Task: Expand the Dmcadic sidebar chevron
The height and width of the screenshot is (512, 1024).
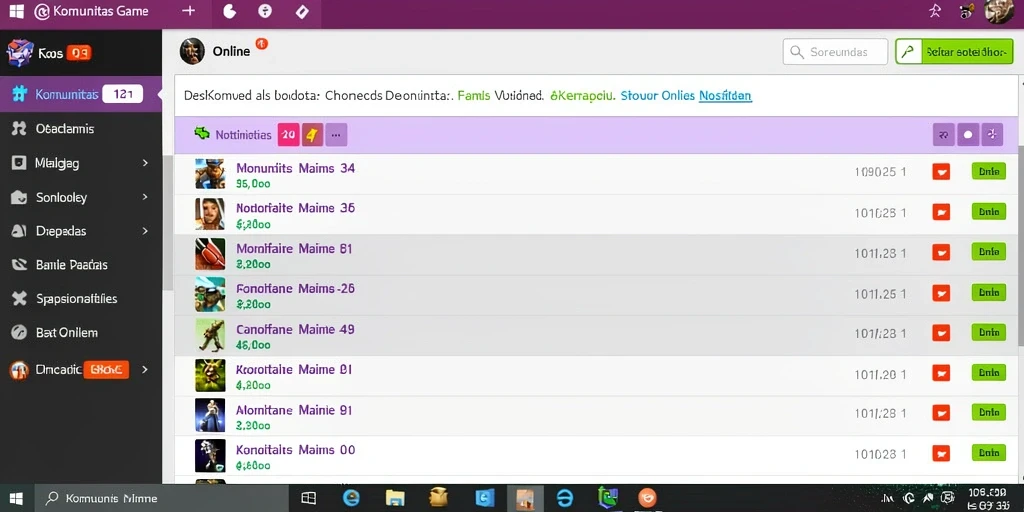Action: click(145, 370)
